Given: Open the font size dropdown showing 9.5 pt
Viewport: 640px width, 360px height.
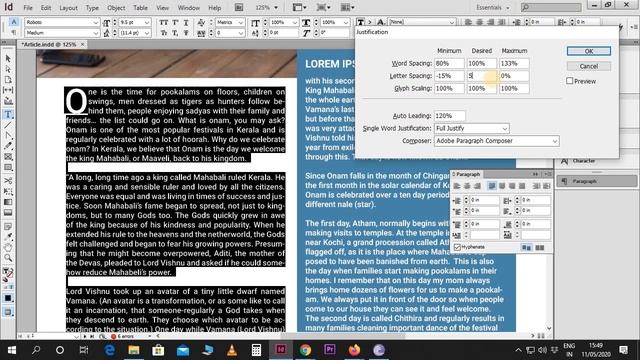Looking at the screenshot, I should point(147,22).
